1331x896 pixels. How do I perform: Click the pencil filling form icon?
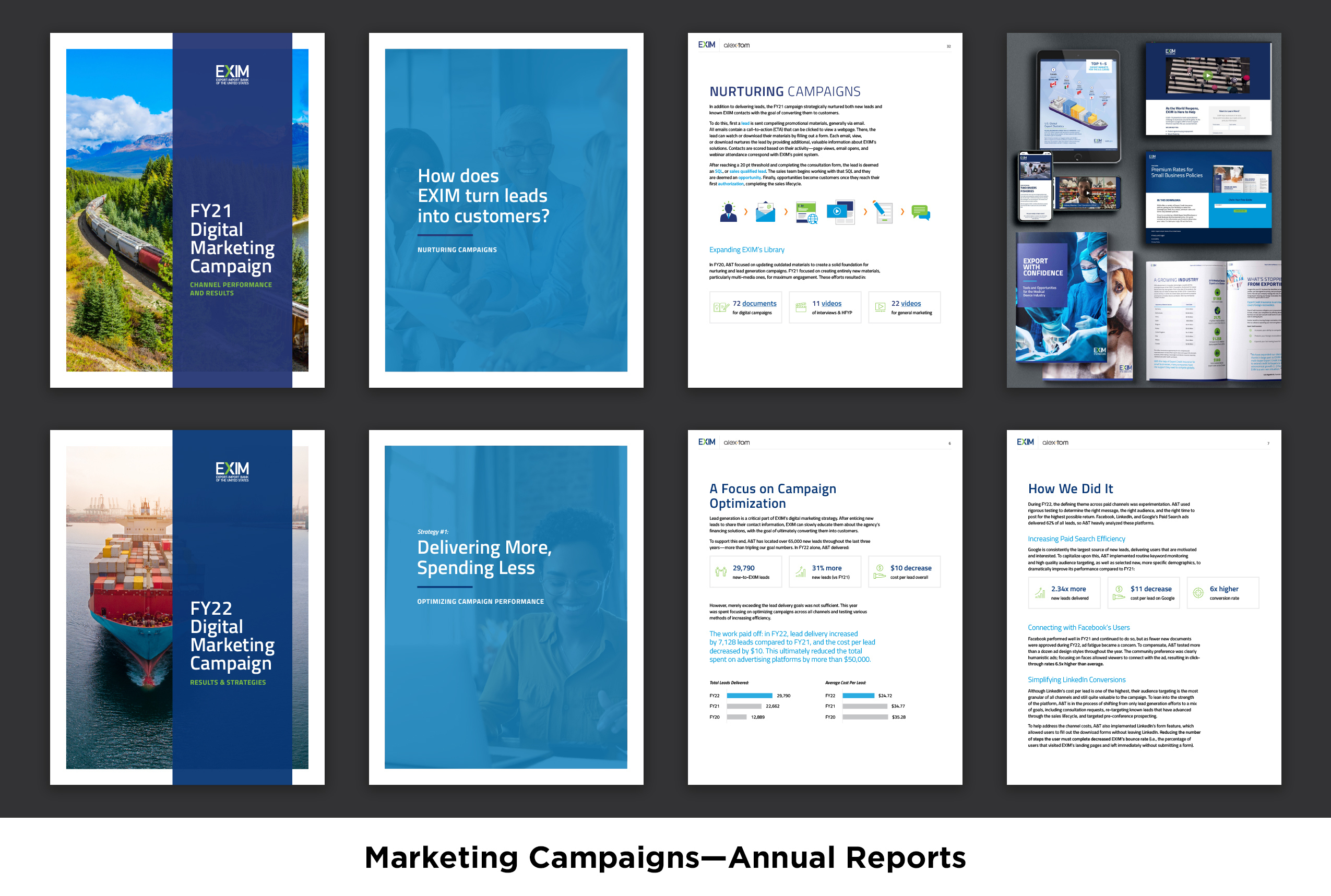[883, 212]
